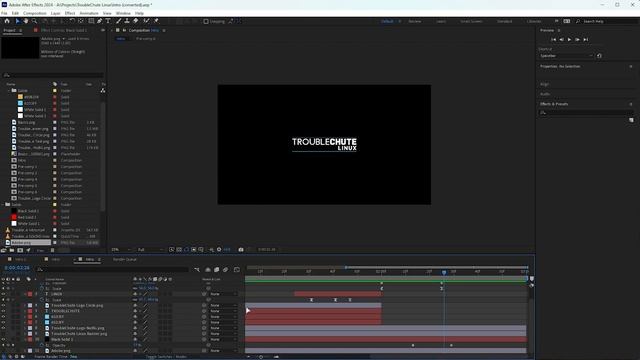The width and height of the screenshot is (640, 360).
Task: Create a new composition from Project panel
Action: pos(20,250)
